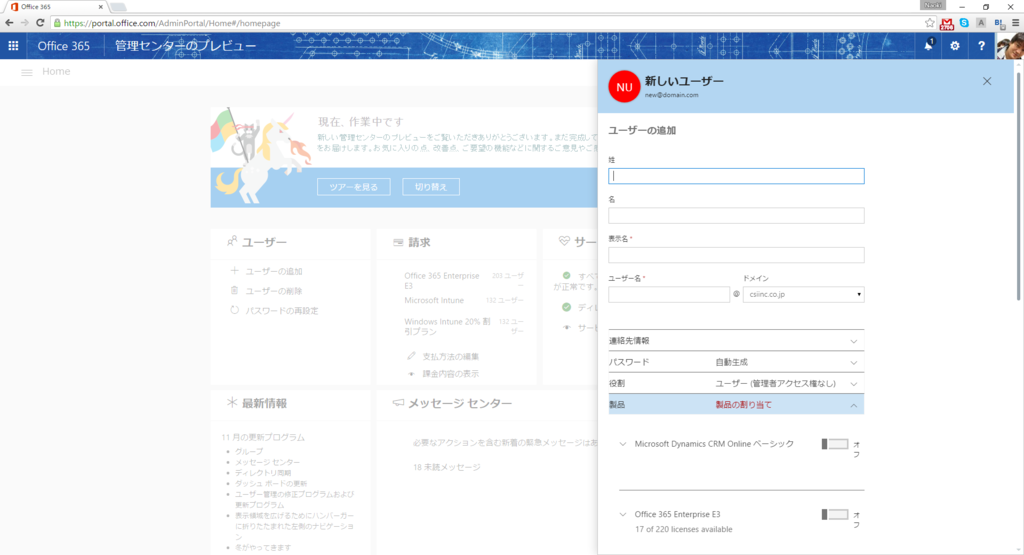Click into the 表示名 input field

click(736, 255)
